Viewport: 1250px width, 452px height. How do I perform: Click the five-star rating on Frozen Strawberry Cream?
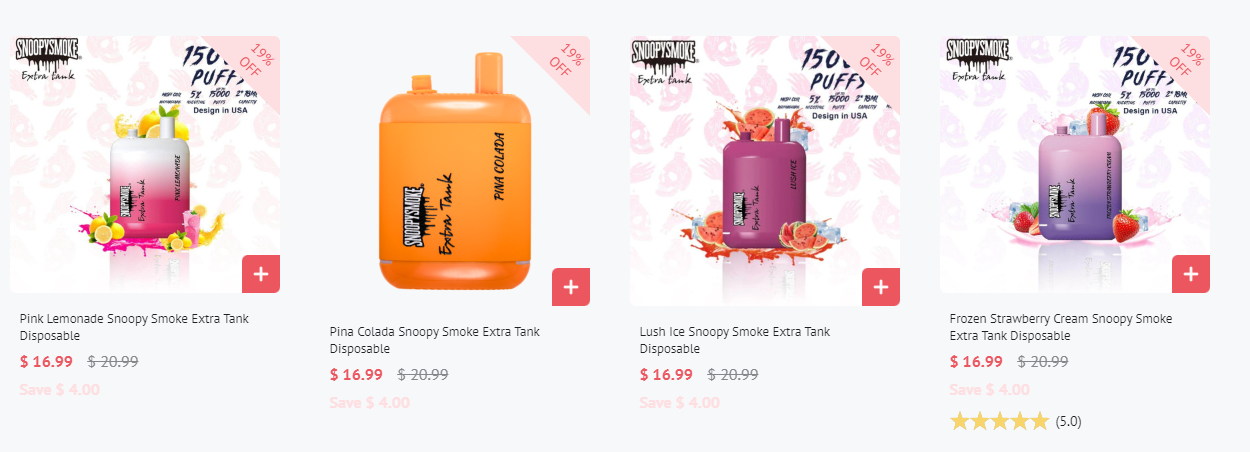coord(999,421)
